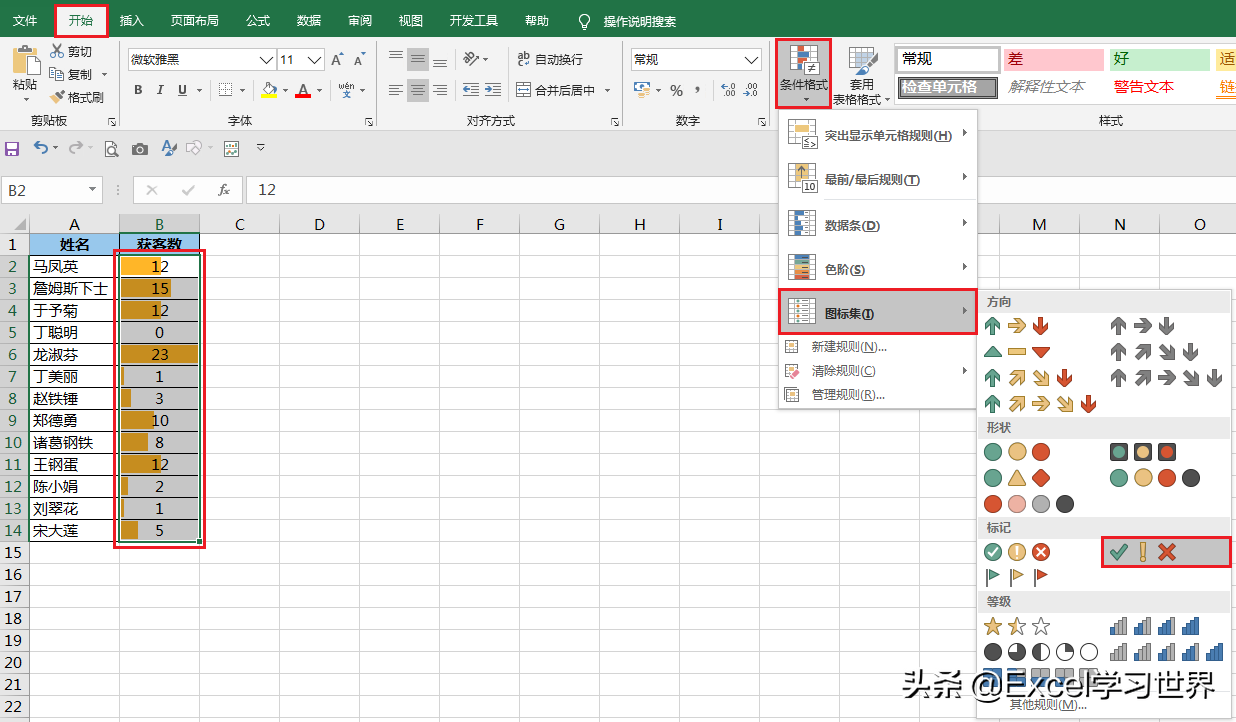Screen dimensions: 1236x722
Task: Open the Top/Bottom Rules (最前/最后规则) submenu
Action: [878, 179]
